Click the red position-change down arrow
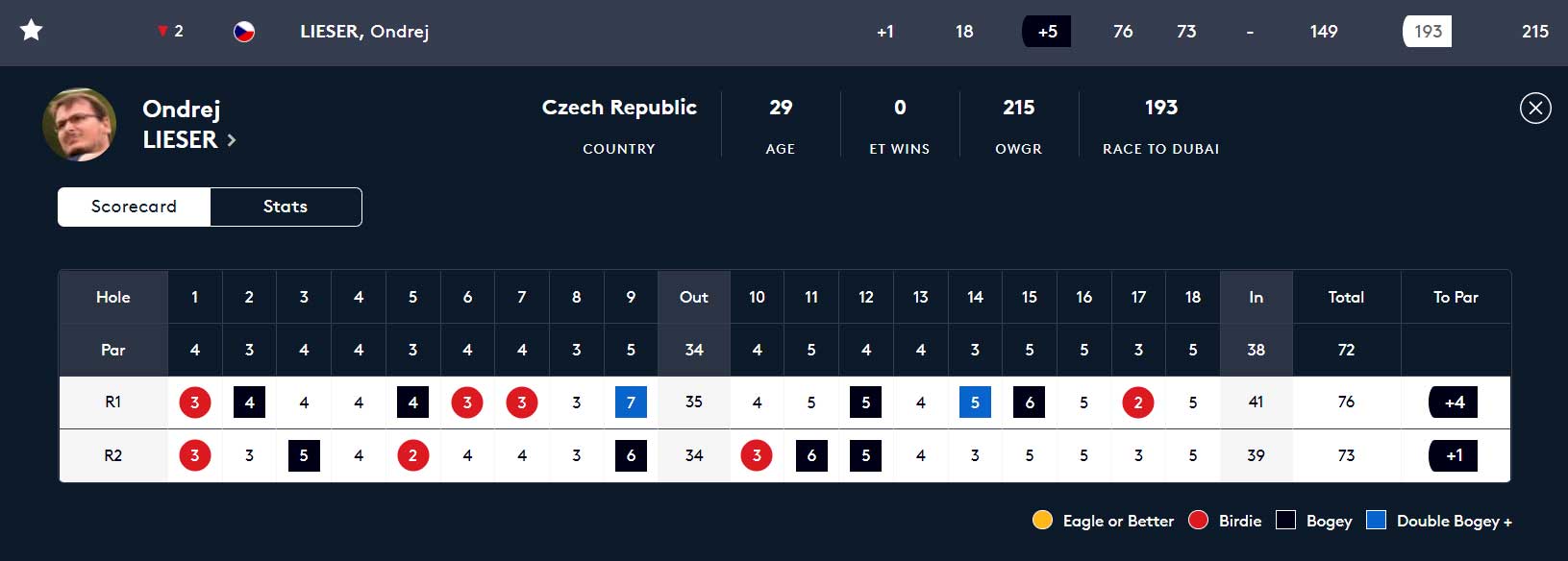The height and width of the screenshot is (561, 1568). [162, 32]
